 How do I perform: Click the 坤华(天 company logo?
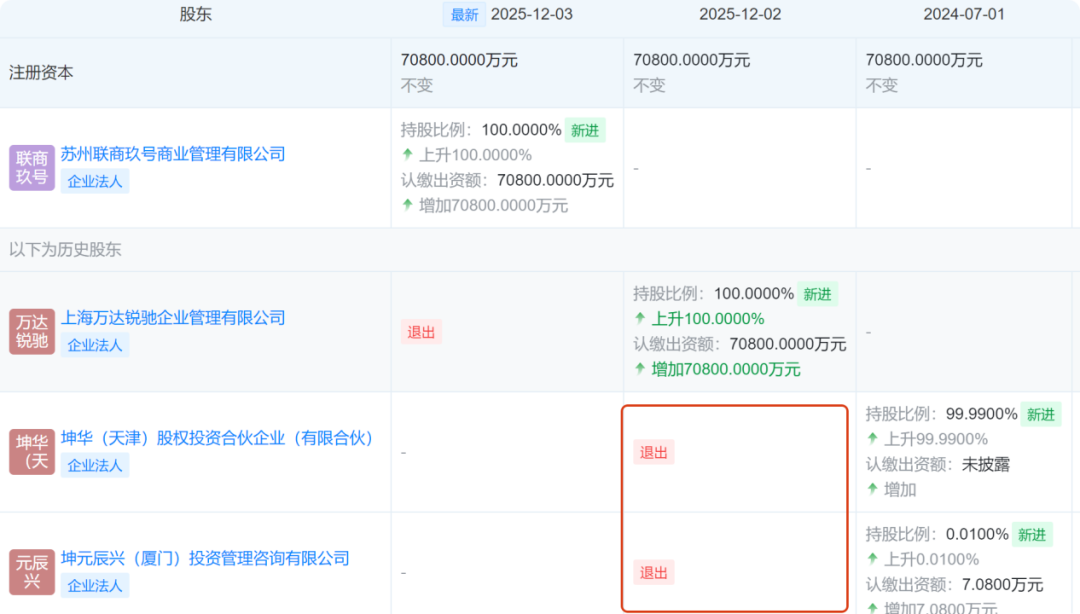click(31, 451)
